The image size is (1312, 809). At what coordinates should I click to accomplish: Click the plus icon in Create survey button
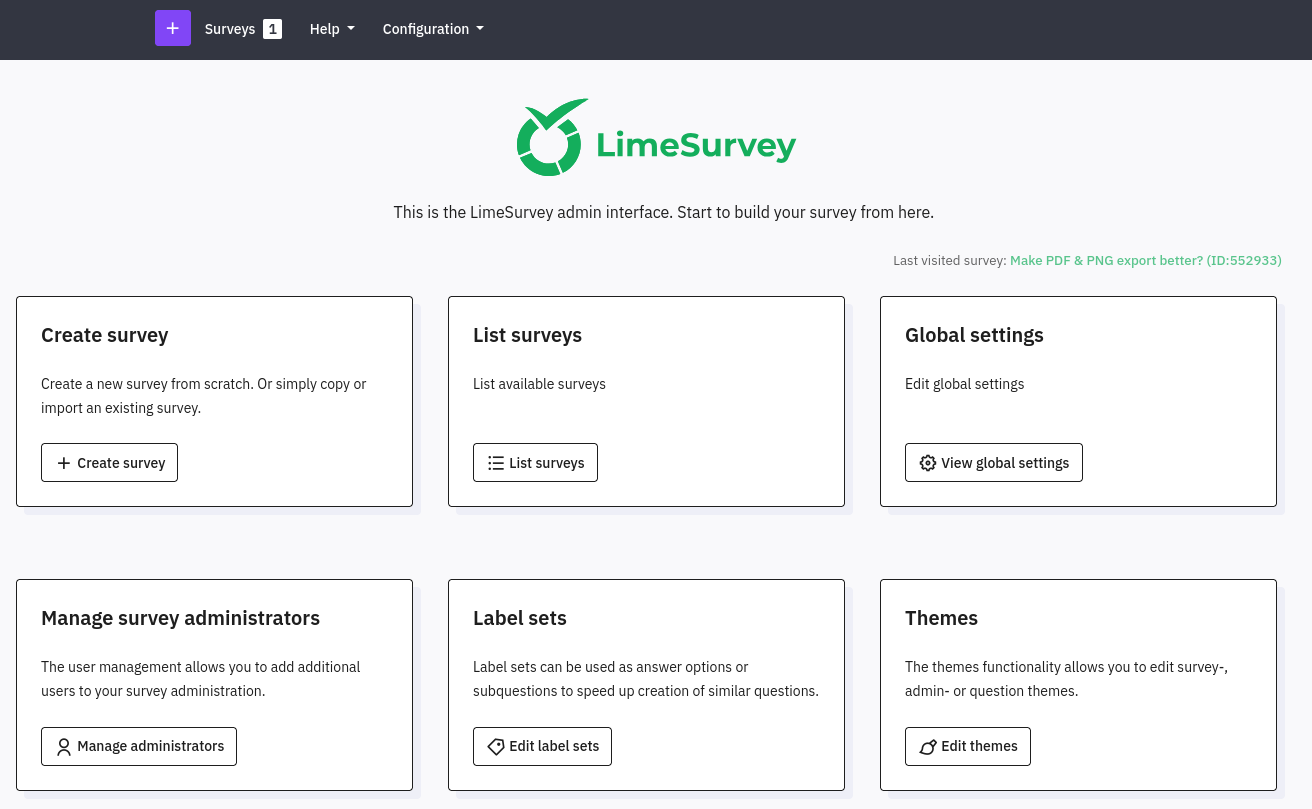pyautogui.click(x=64, y=463)
